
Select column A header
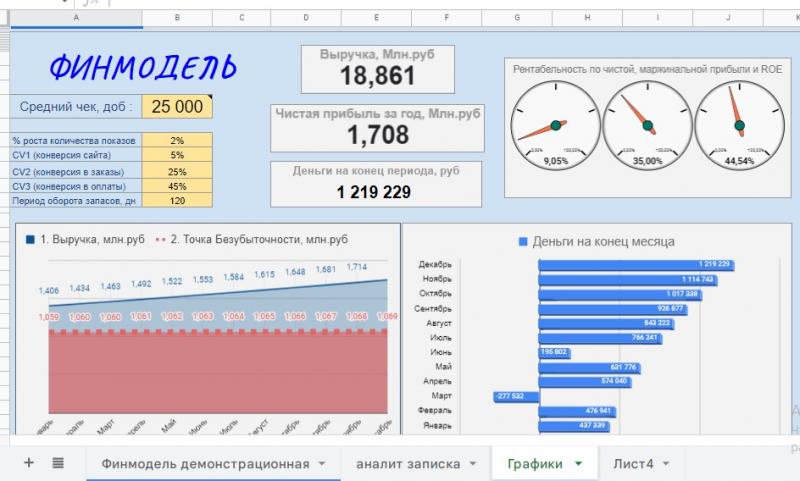[76, 18]
